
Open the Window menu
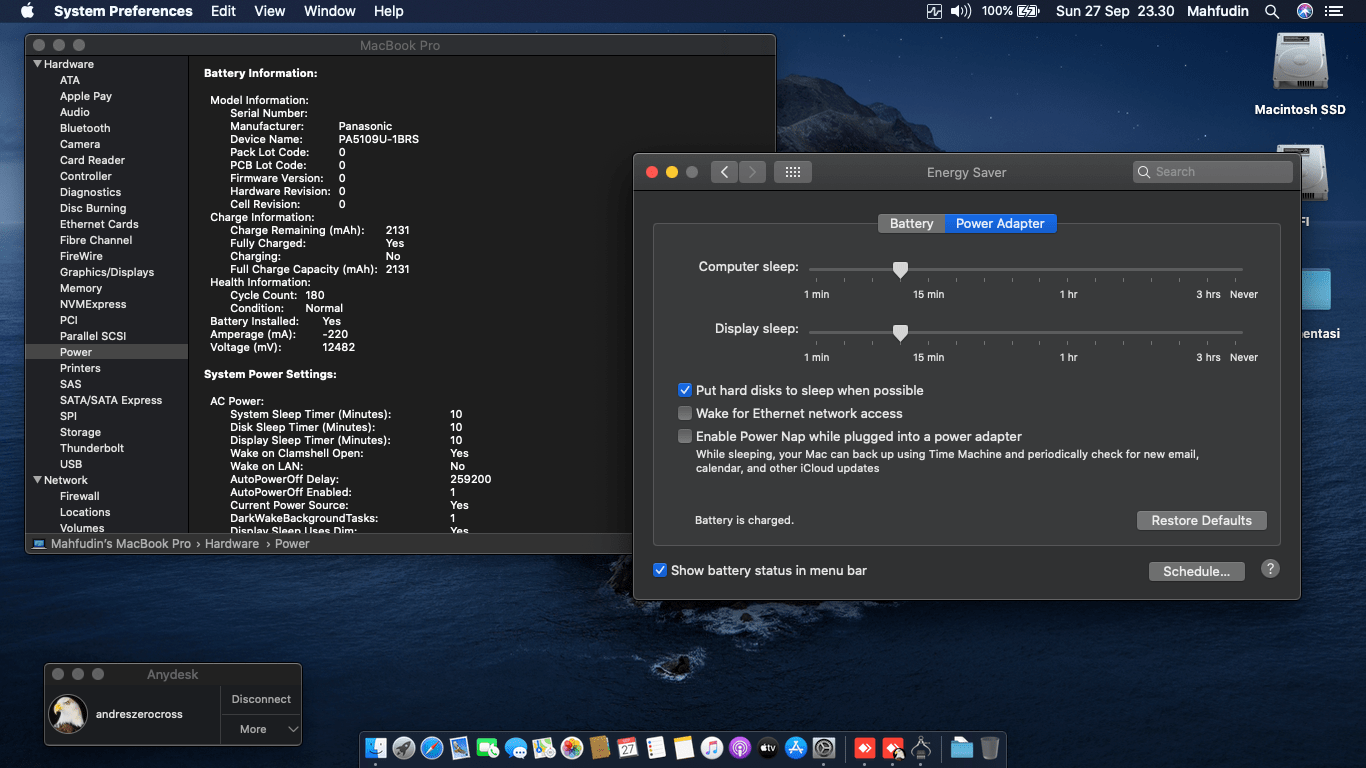pyautogui.click(x=329, y=11)
